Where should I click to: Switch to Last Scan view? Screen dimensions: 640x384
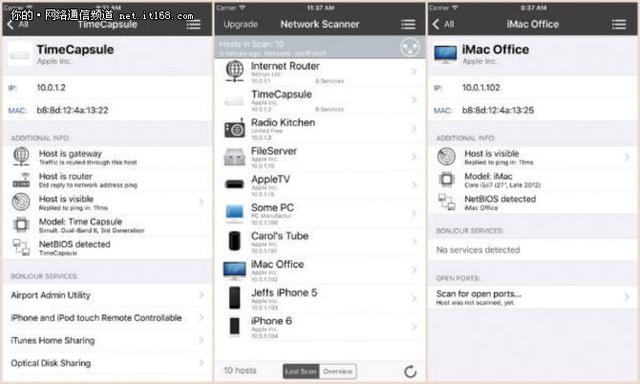click(x=301, y=371)
